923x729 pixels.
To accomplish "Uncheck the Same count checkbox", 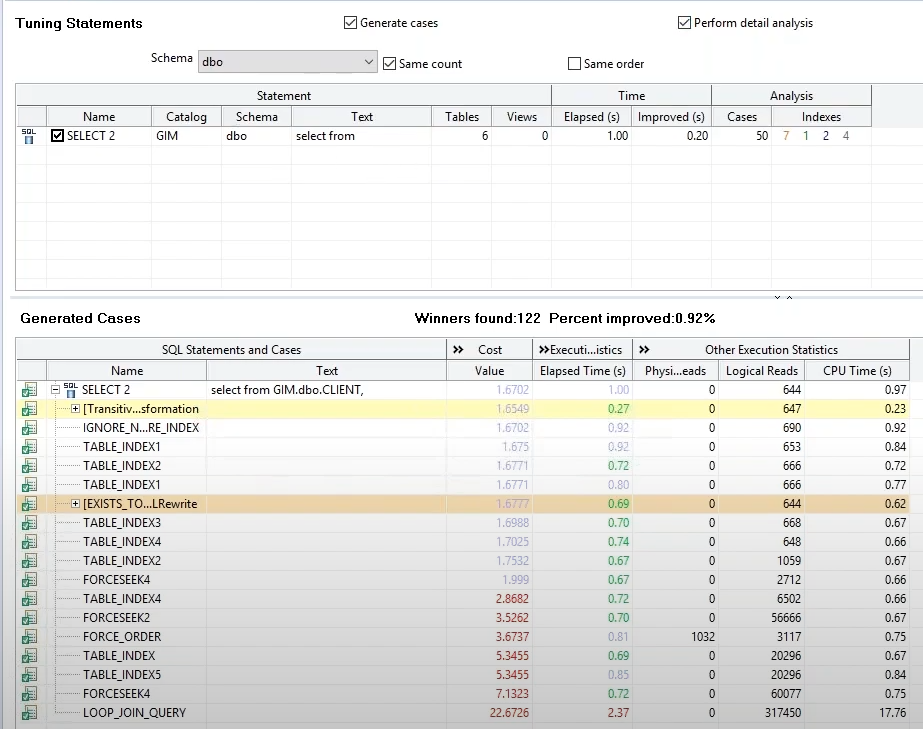I will tap(389, 64).
